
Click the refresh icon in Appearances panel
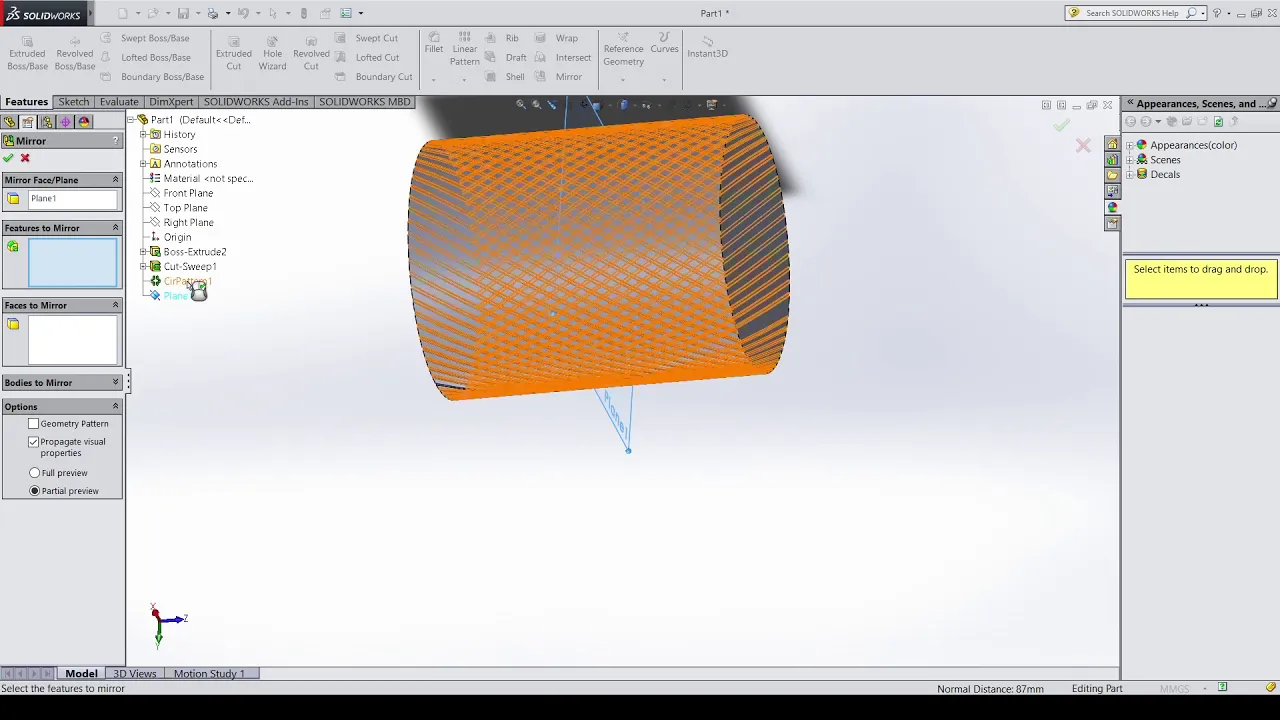[1218, 122]
